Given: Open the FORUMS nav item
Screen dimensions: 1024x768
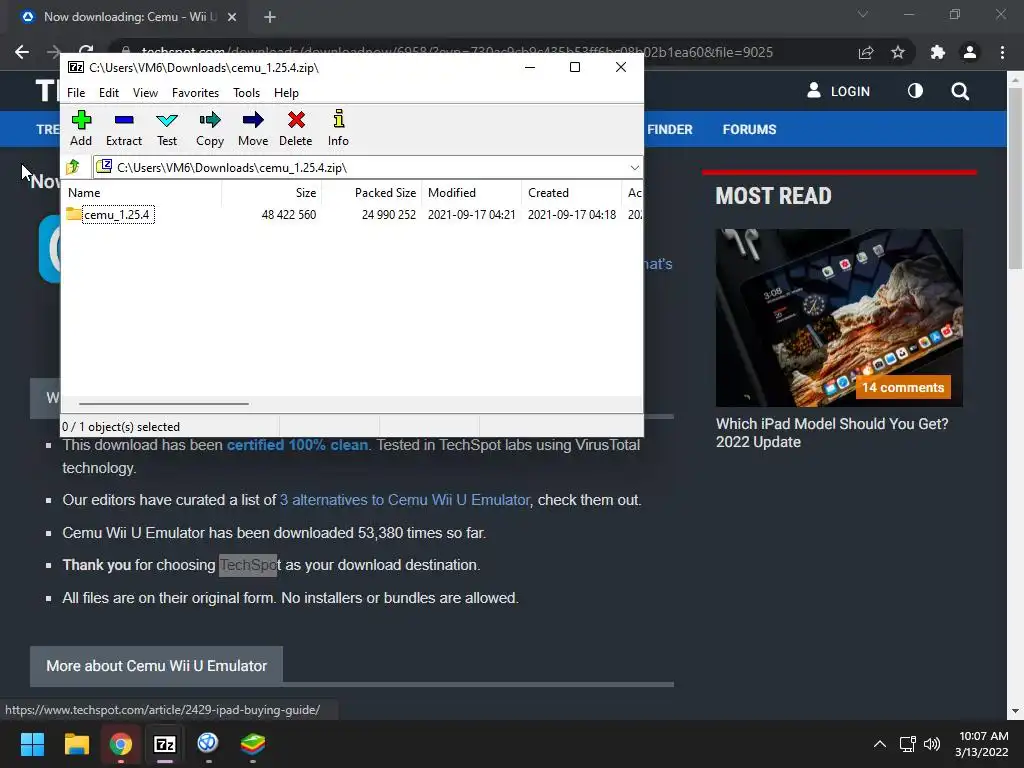Looking at the screenshot, I should (749, 129).
